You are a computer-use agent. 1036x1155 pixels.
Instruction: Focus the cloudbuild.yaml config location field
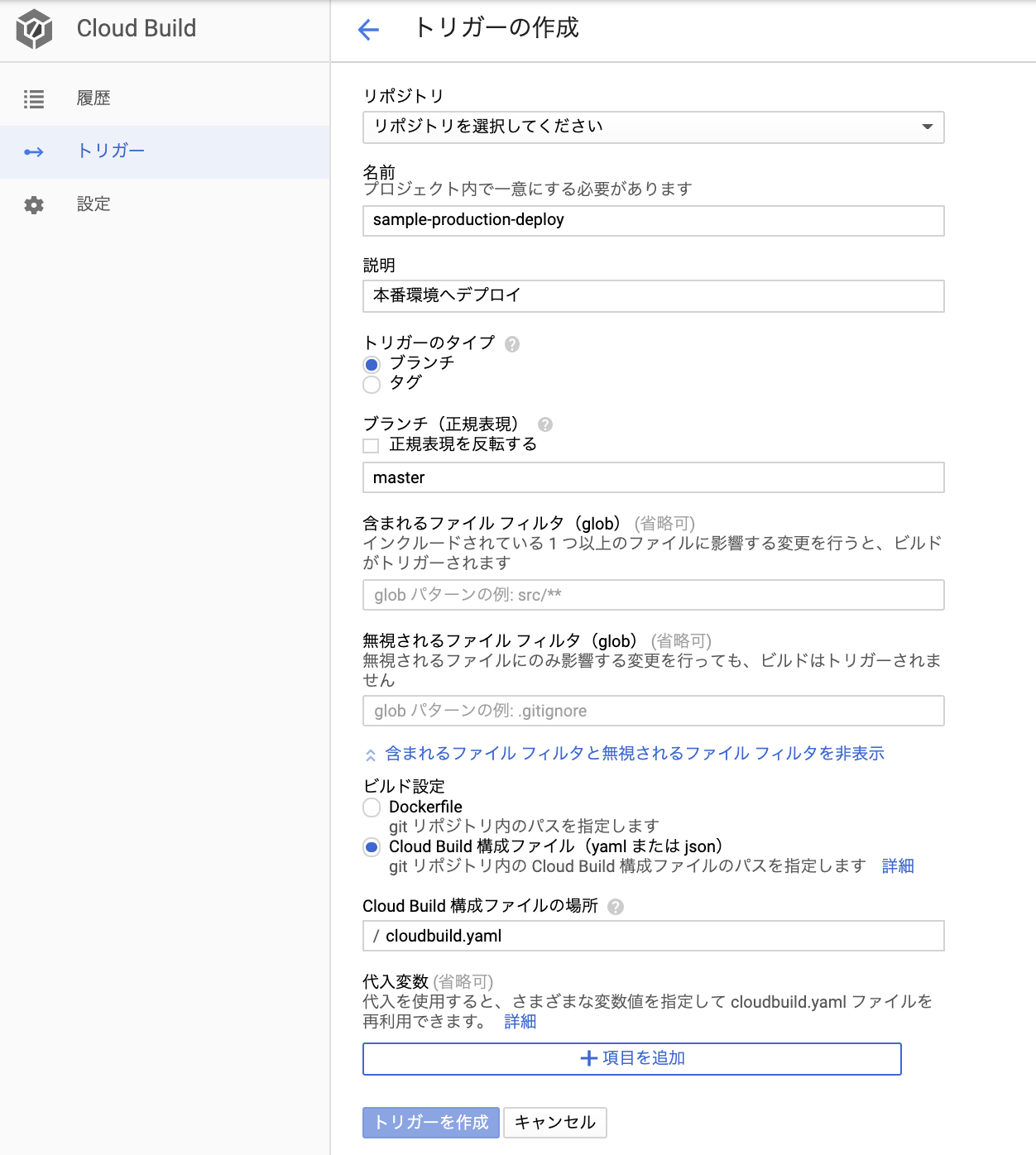tap(654, 936)
